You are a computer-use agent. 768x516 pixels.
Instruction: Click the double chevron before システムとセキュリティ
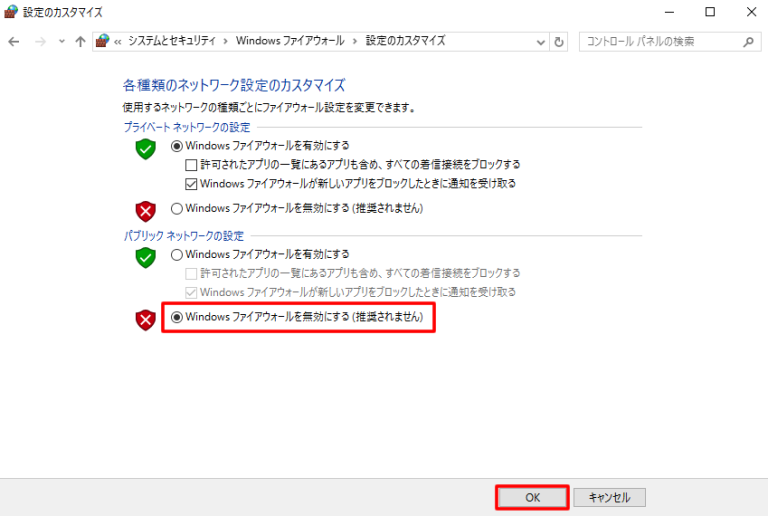coord(118,42)
